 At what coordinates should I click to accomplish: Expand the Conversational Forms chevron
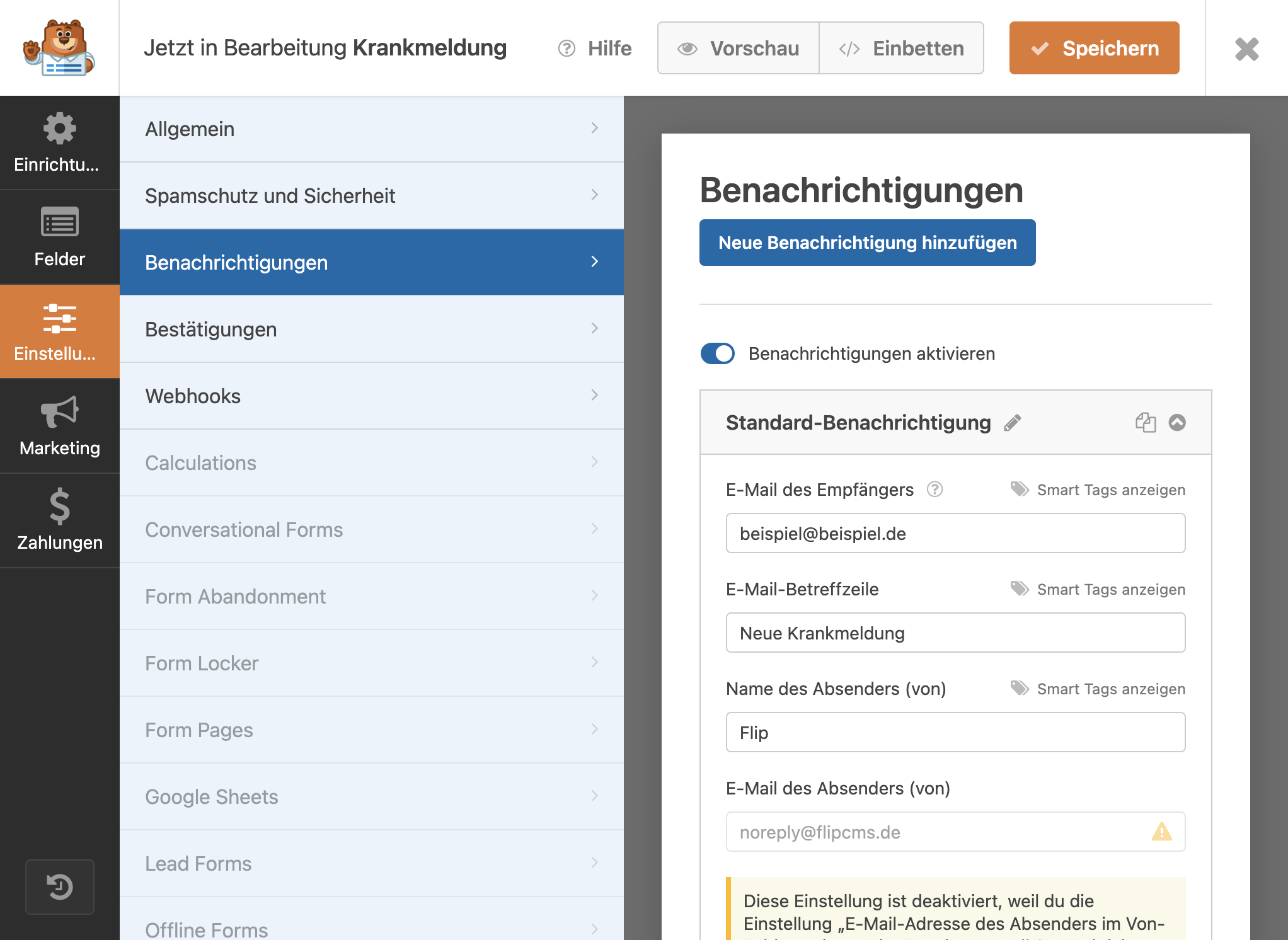[594, 529]
